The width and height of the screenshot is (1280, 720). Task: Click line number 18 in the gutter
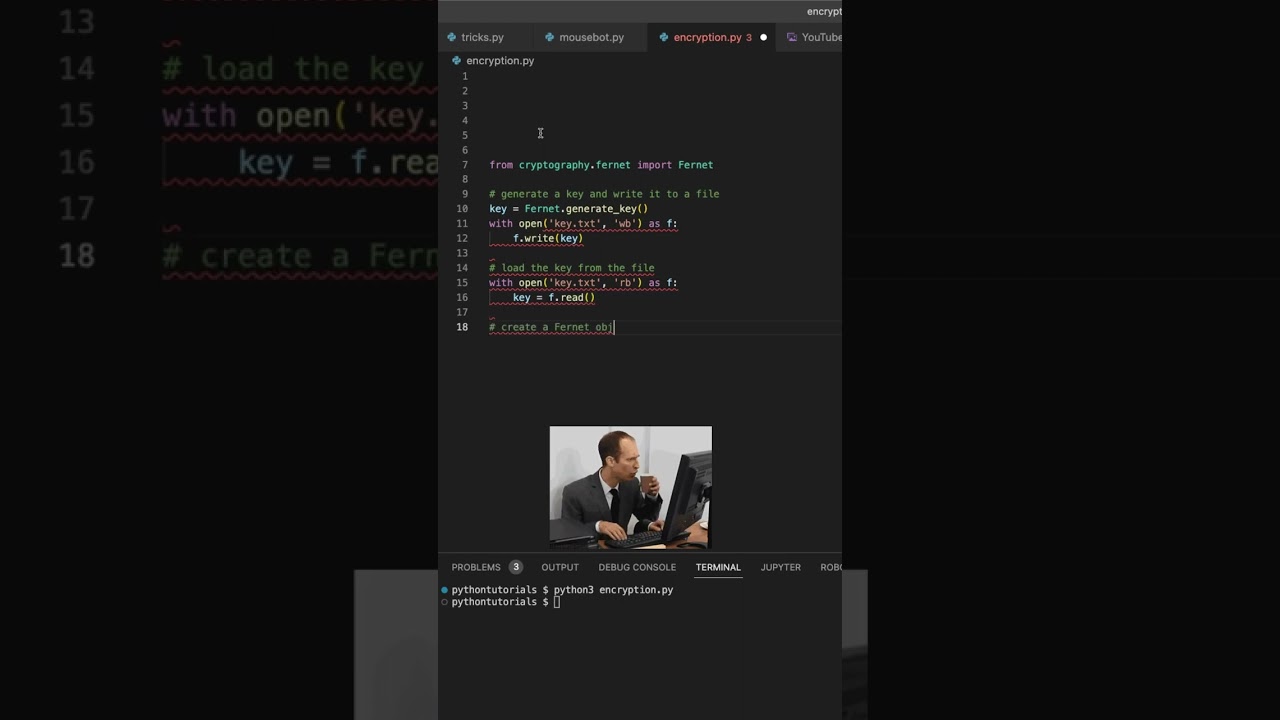[x=462, y=327]
